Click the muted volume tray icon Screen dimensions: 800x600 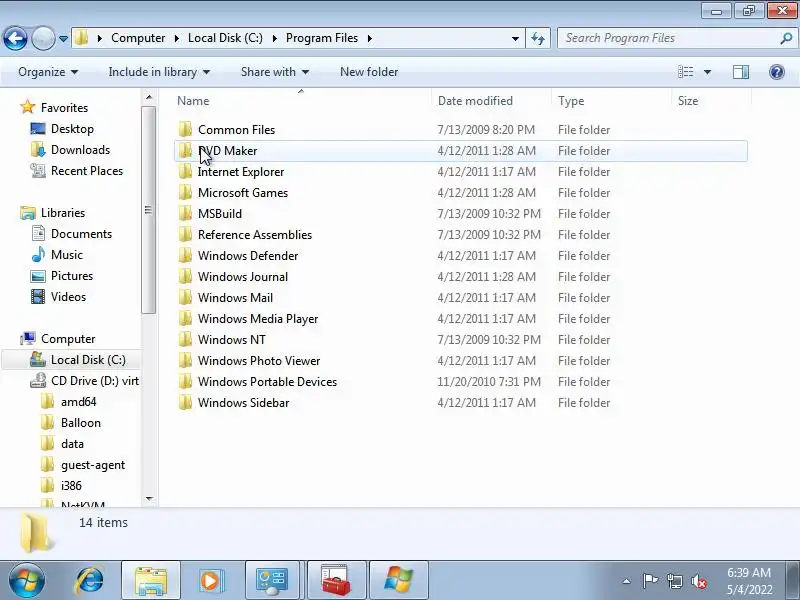pyautogui.click(x=698, y=581)
